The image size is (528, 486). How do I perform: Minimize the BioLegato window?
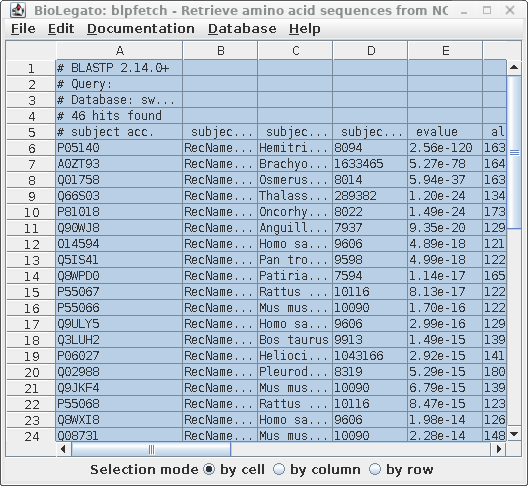(x=464, y=11)
